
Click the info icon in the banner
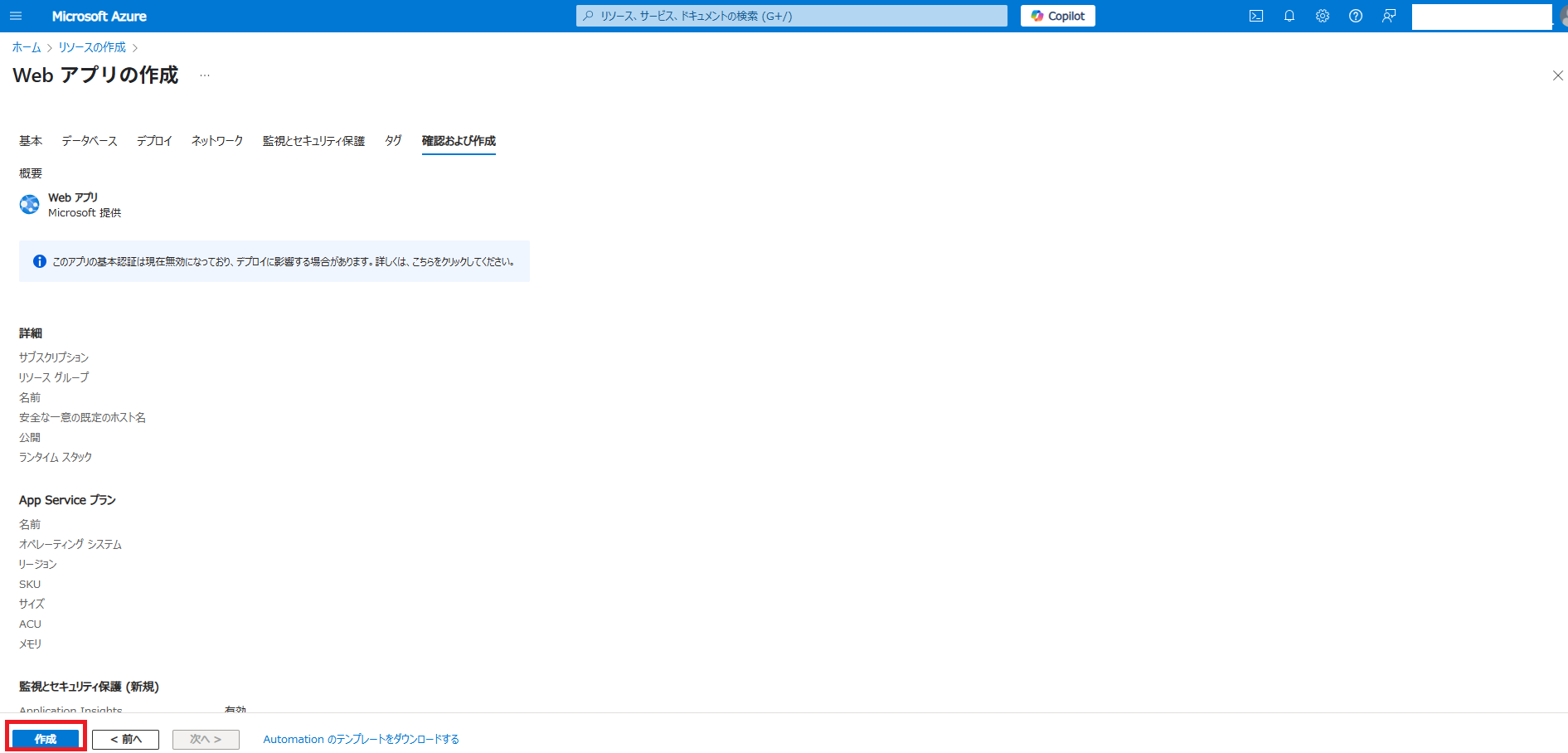click(39, 261)
